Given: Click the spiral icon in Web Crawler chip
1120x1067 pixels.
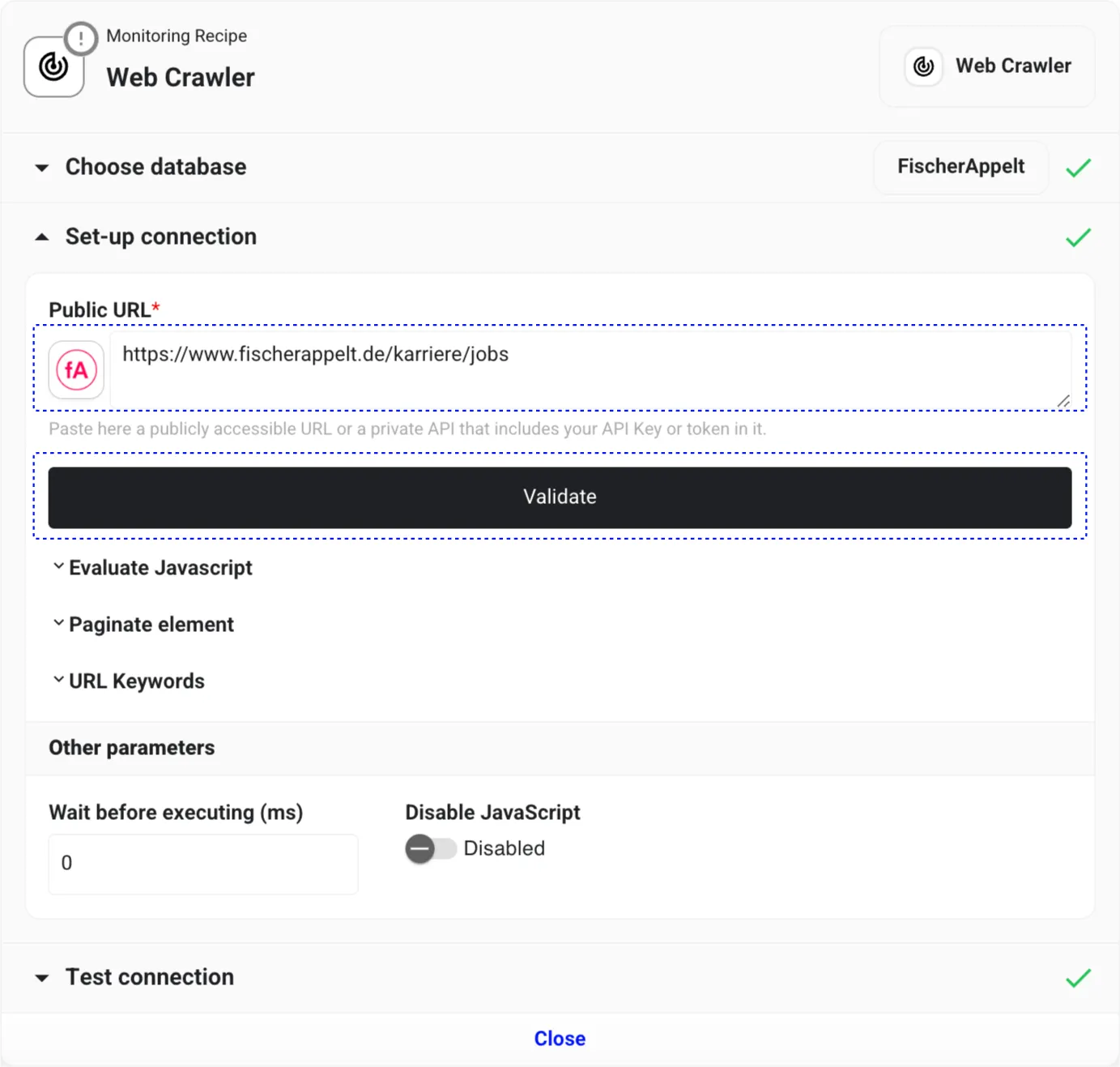Looking at the screenshot, I should (923, 66).
